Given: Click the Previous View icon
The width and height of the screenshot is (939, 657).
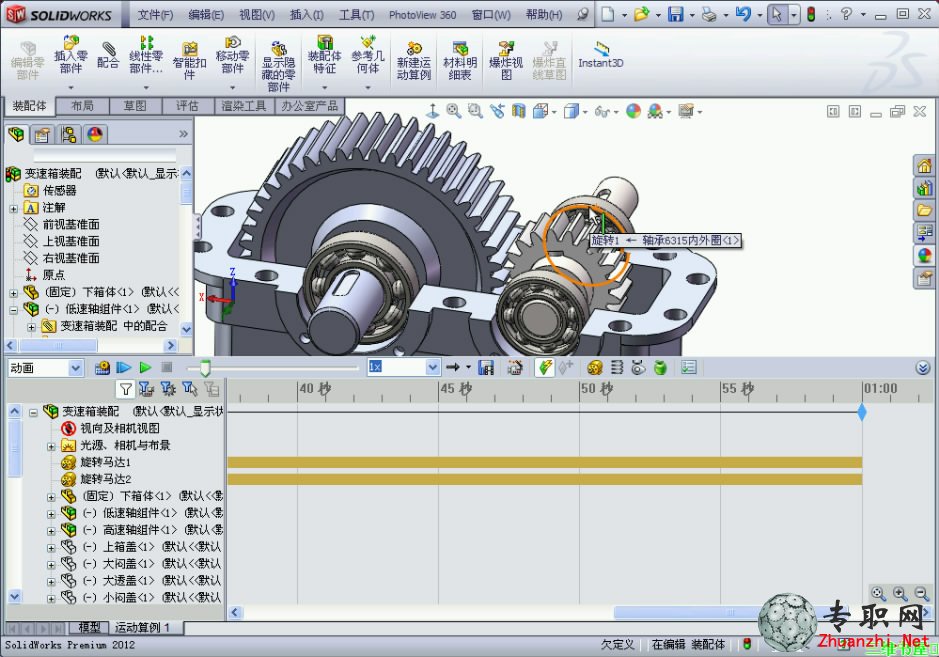Looking at the screenshot, I should (x=496, y=111).
